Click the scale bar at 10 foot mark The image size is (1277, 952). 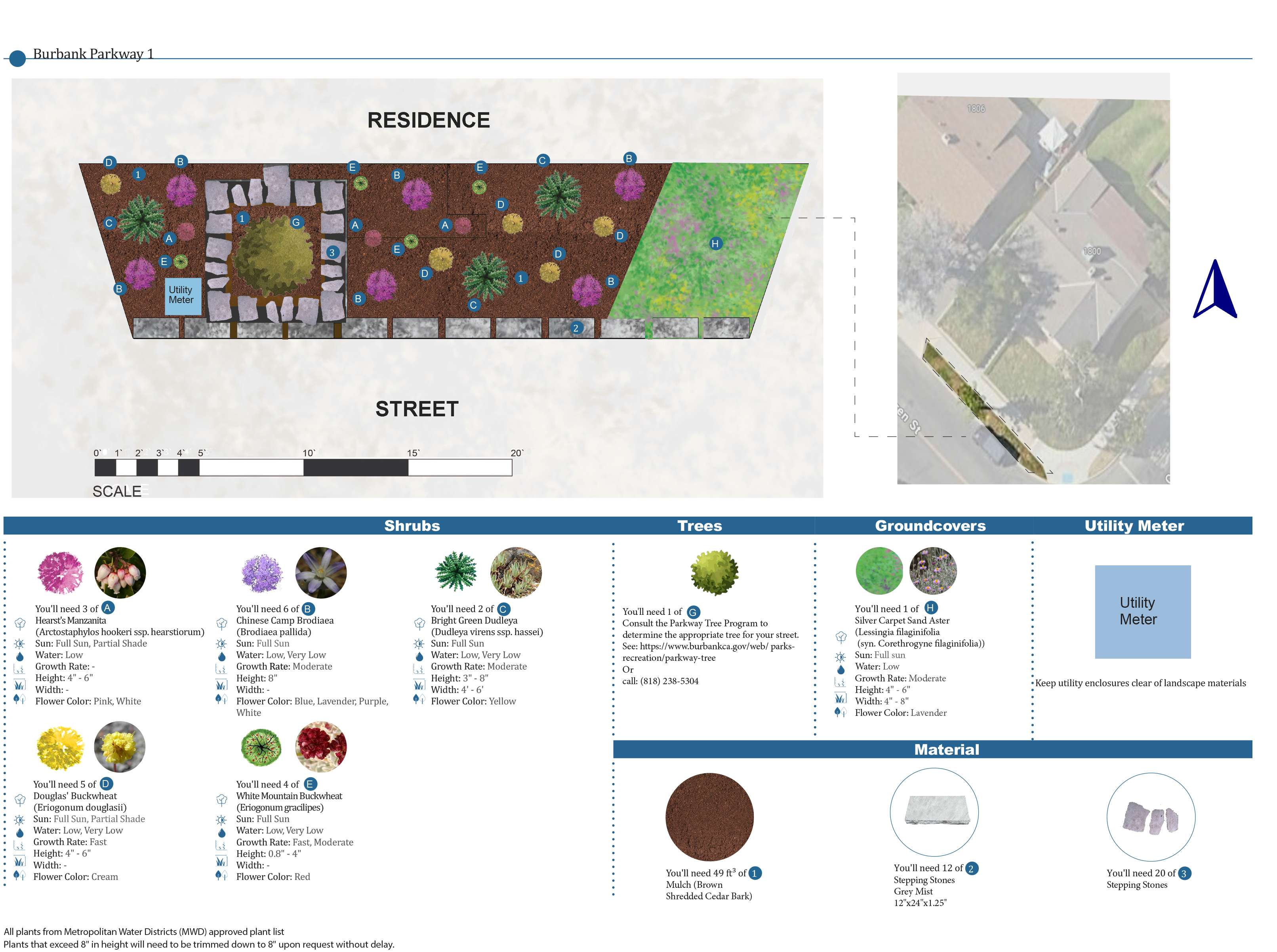coord(303,467)
